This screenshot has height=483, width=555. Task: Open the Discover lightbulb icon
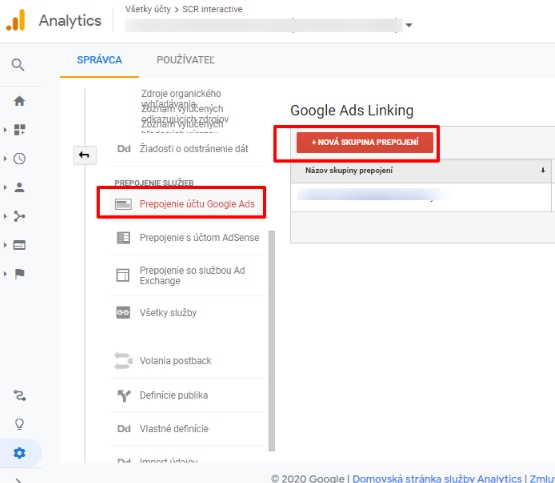point(19,424)
